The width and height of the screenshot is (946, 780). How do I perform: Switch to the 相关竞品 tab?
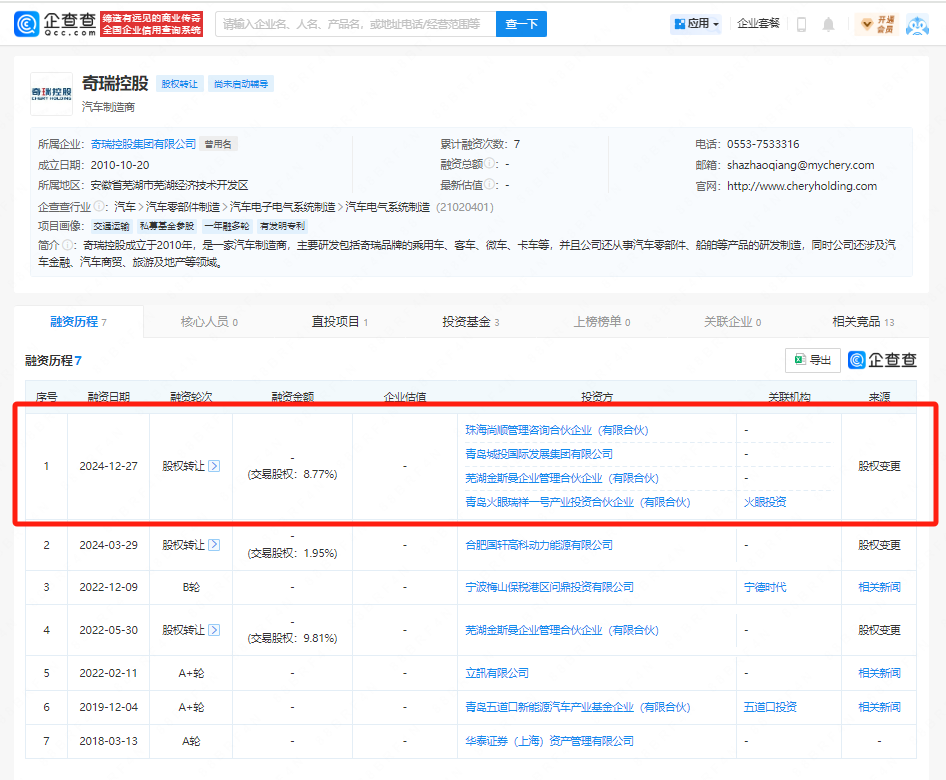coord(862,322)
